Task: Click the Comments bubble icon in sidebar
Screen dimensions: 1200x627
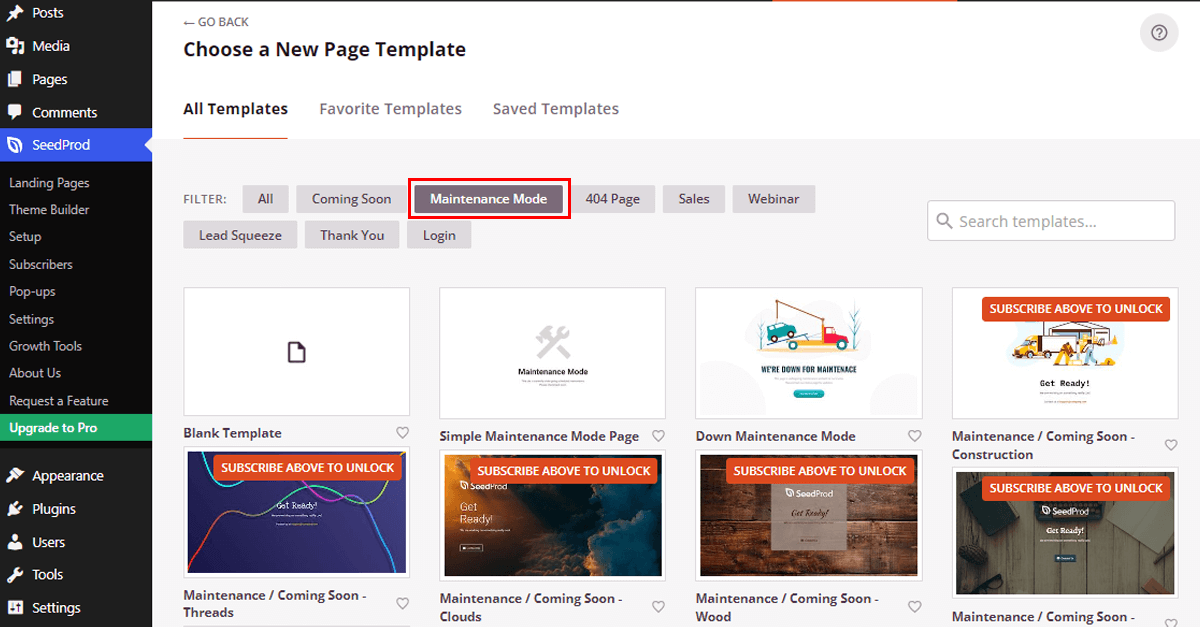Action: click(x=15, y=112)
